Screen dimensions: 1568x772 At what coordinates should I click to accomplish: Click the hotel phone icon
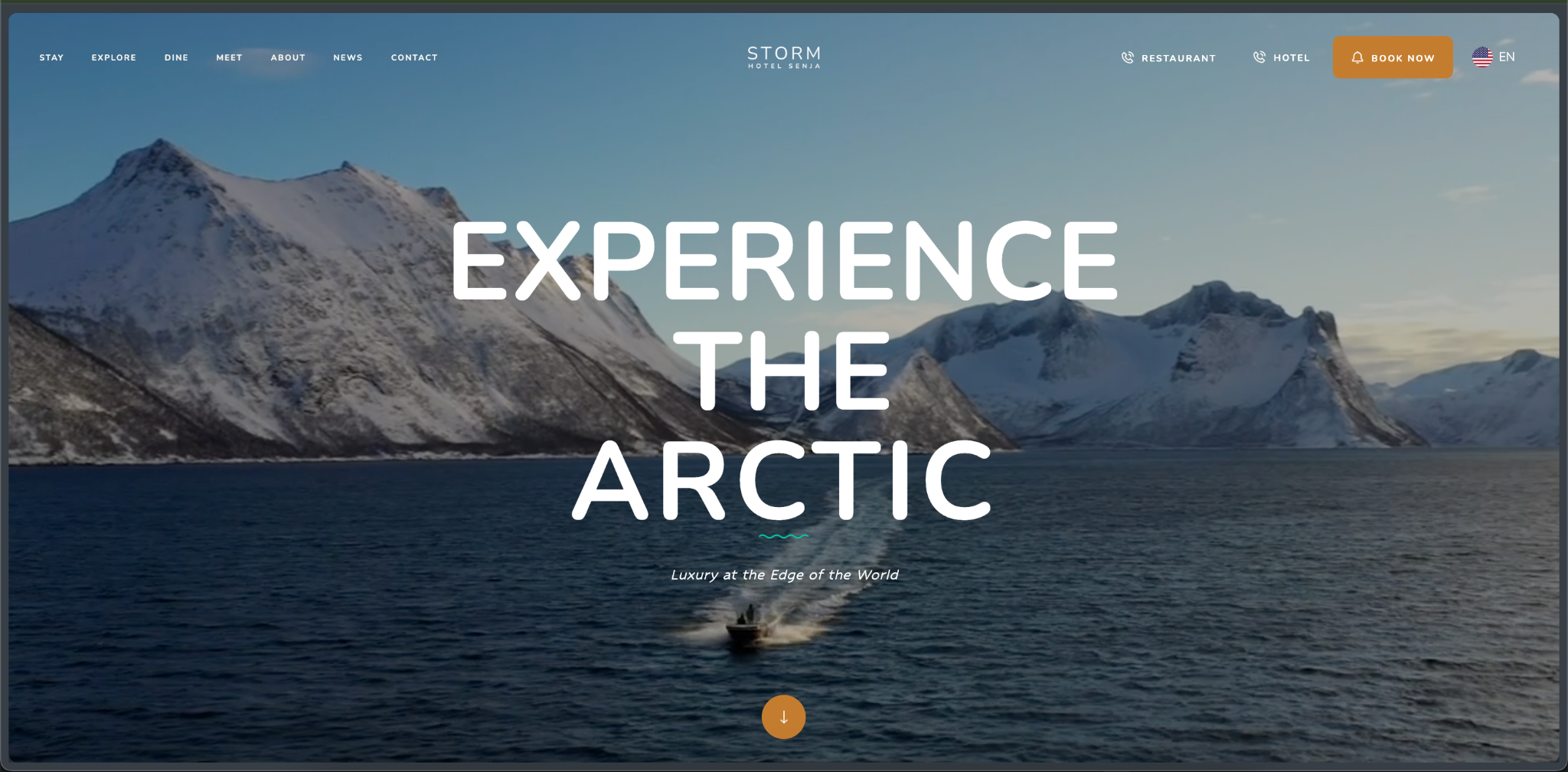1259,57
